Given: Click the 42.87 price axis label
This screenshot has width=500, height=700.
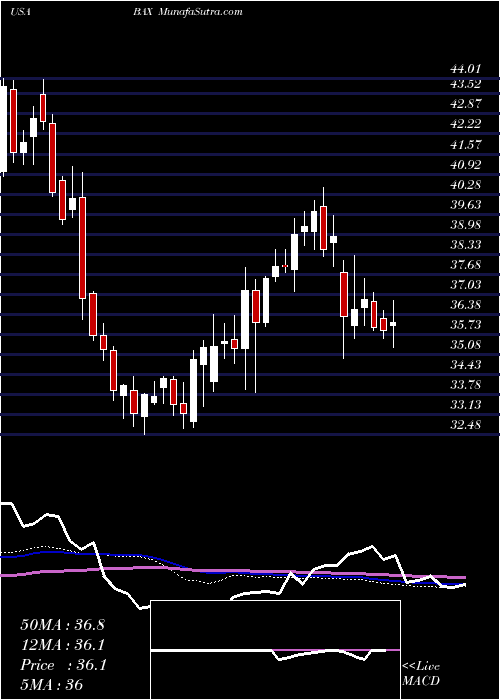Looking at the screenshot, I should (466, 104).
